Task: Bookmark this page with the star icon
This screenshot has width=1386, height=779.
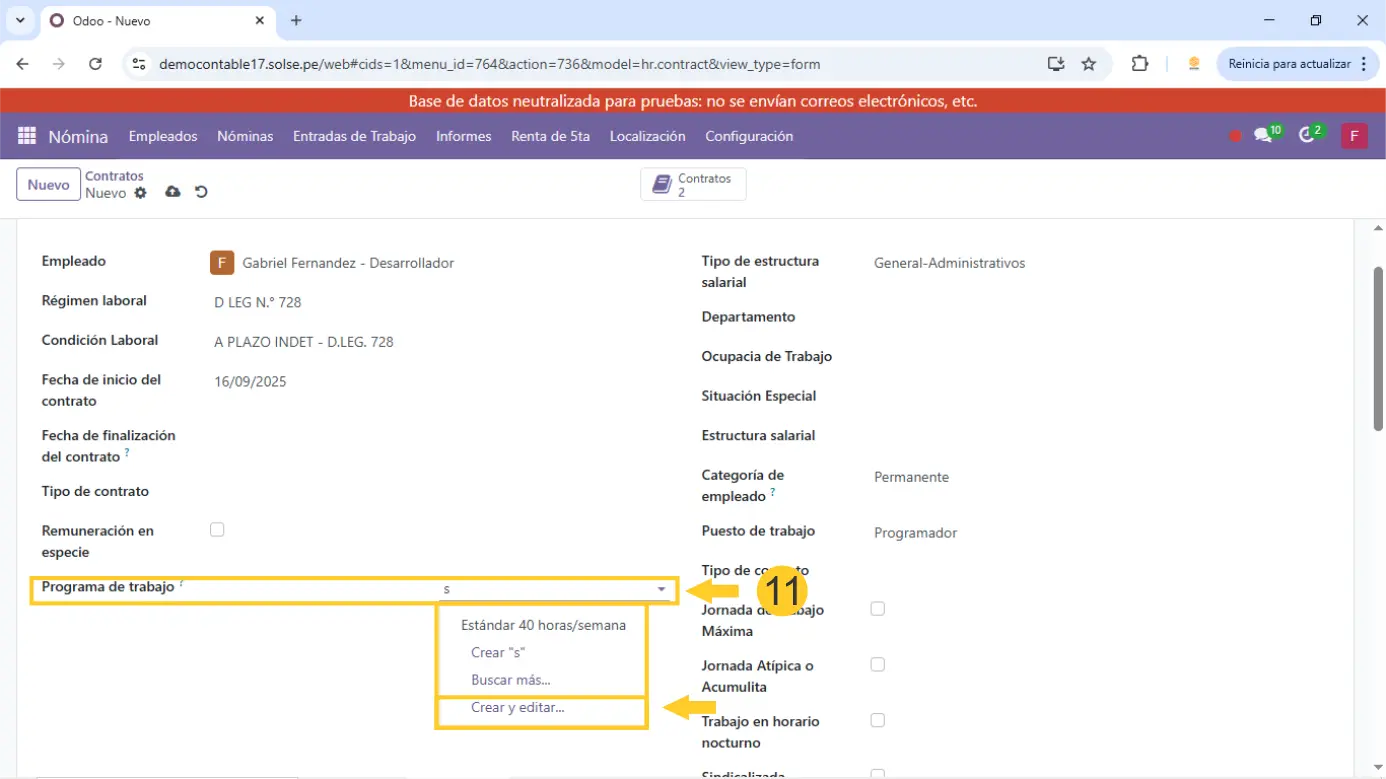Action: pyautogui.click(x=1089, y=64)
